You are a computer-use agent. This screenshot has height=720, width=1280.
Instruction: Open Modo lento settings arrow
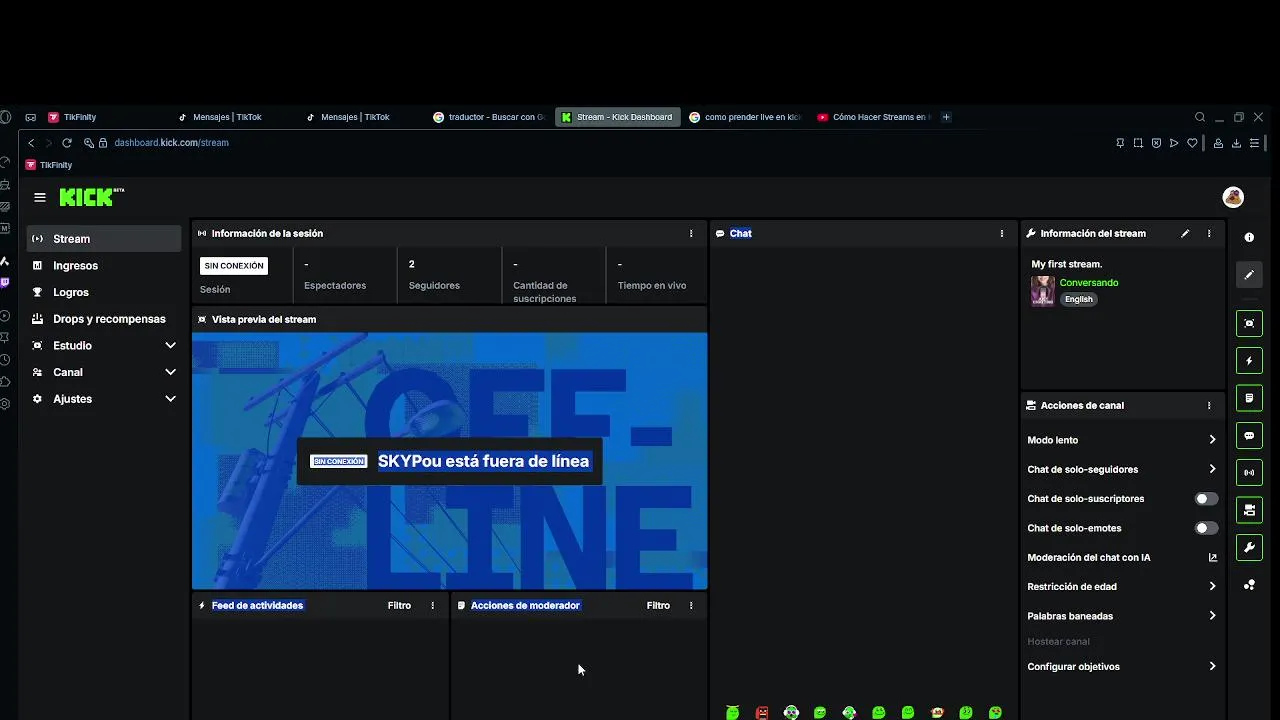1212,440
